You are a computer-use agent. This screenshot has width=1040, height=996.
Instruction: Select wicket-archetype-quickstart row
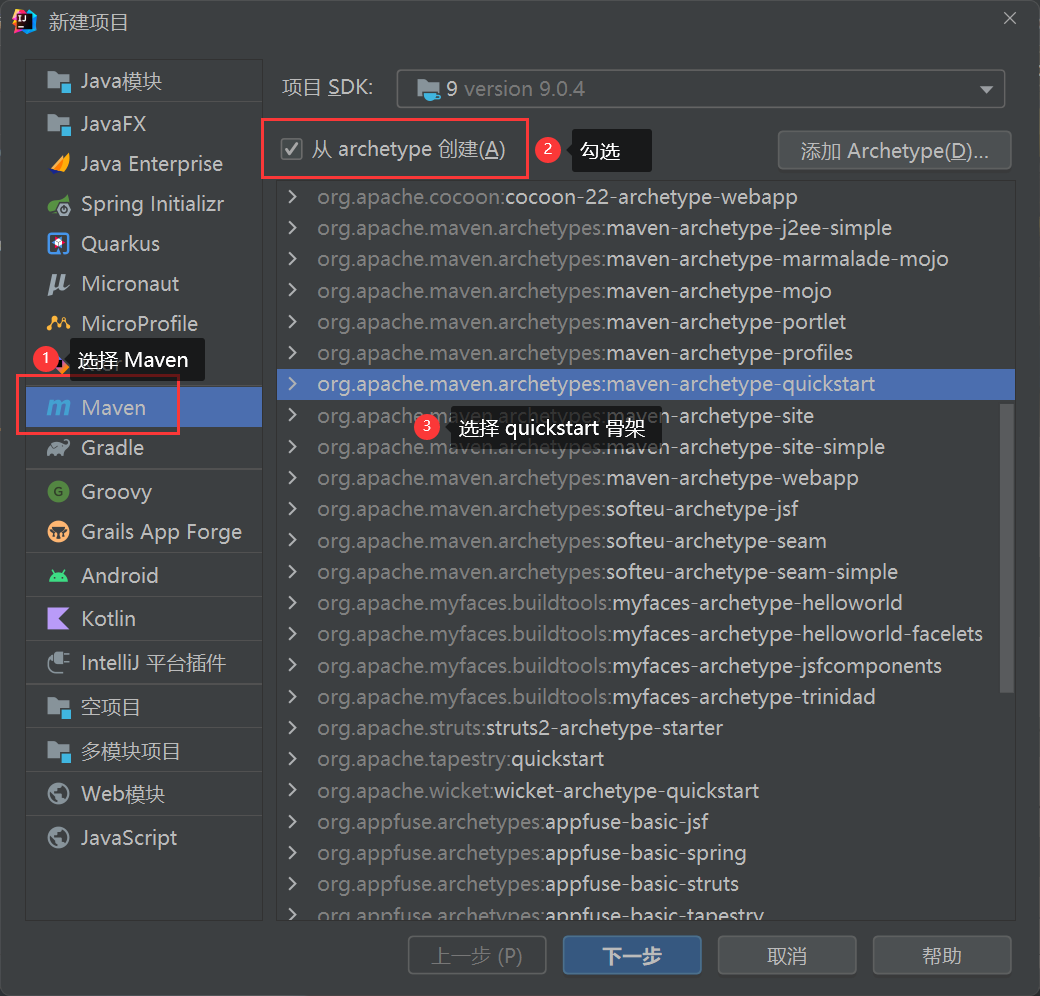click(645, 791)
